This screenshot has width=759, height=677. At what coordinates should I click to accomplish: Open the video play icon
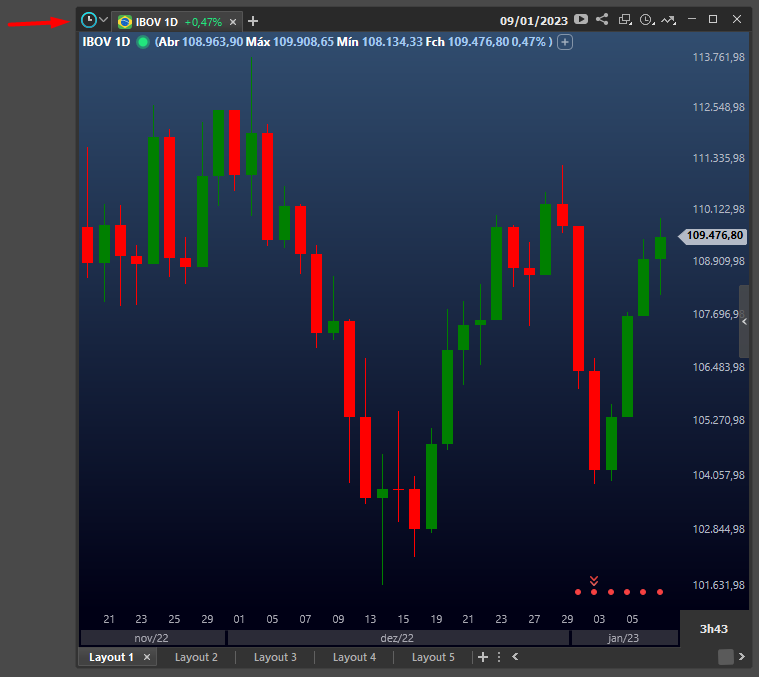click(581, 19)
